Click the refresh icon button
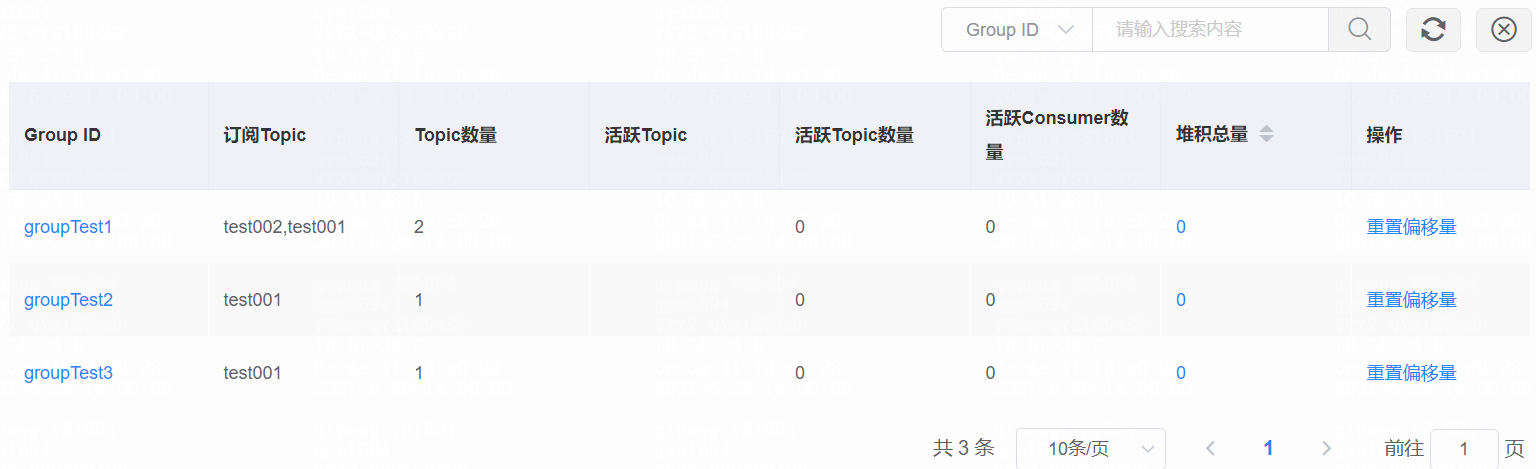The width and height of the screenshot is (1536, 469). point(1433,30)
